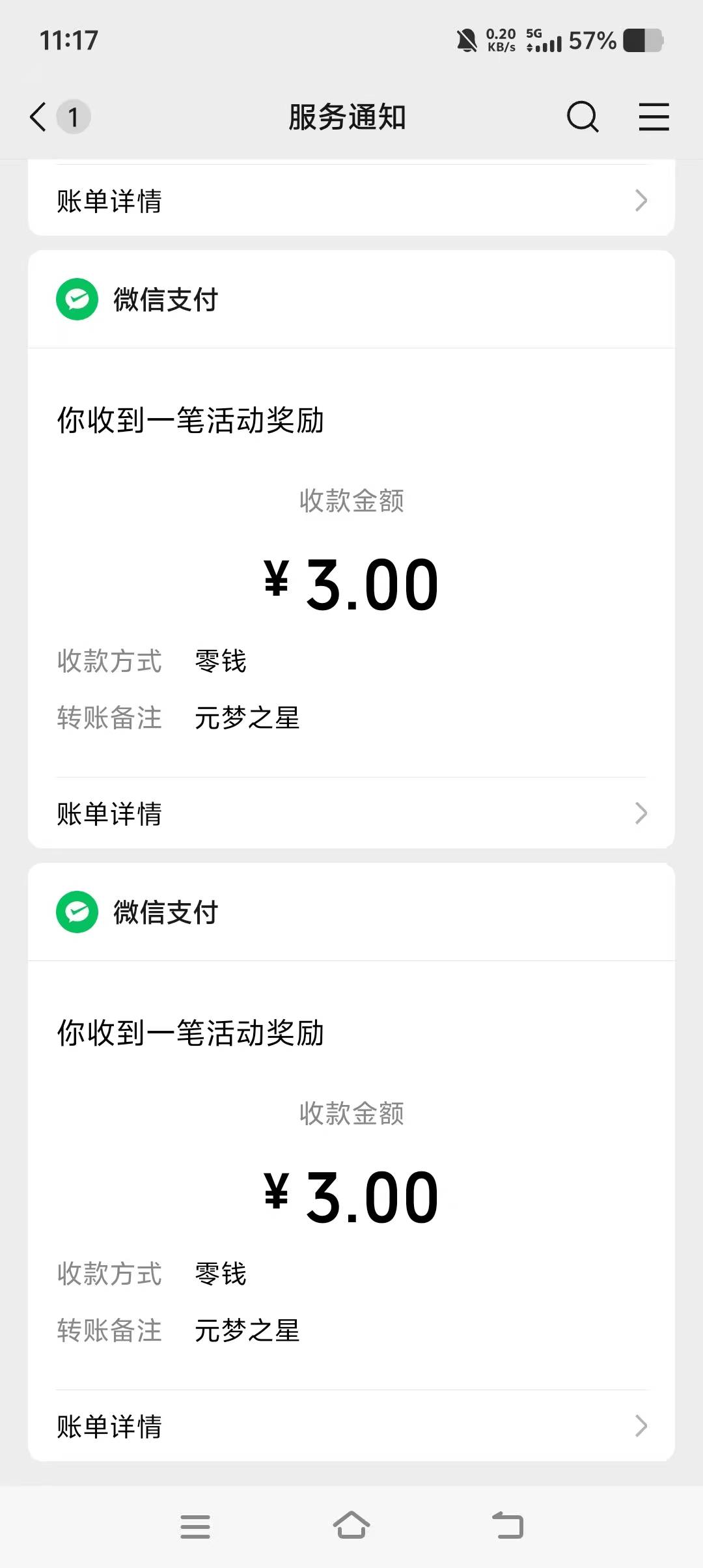The width and height of the screenshot is (703, 1568).
Task: Tap the WeChat Pay logo on the lower reward card
Action: pyautogui.click(x=77, y=912)
